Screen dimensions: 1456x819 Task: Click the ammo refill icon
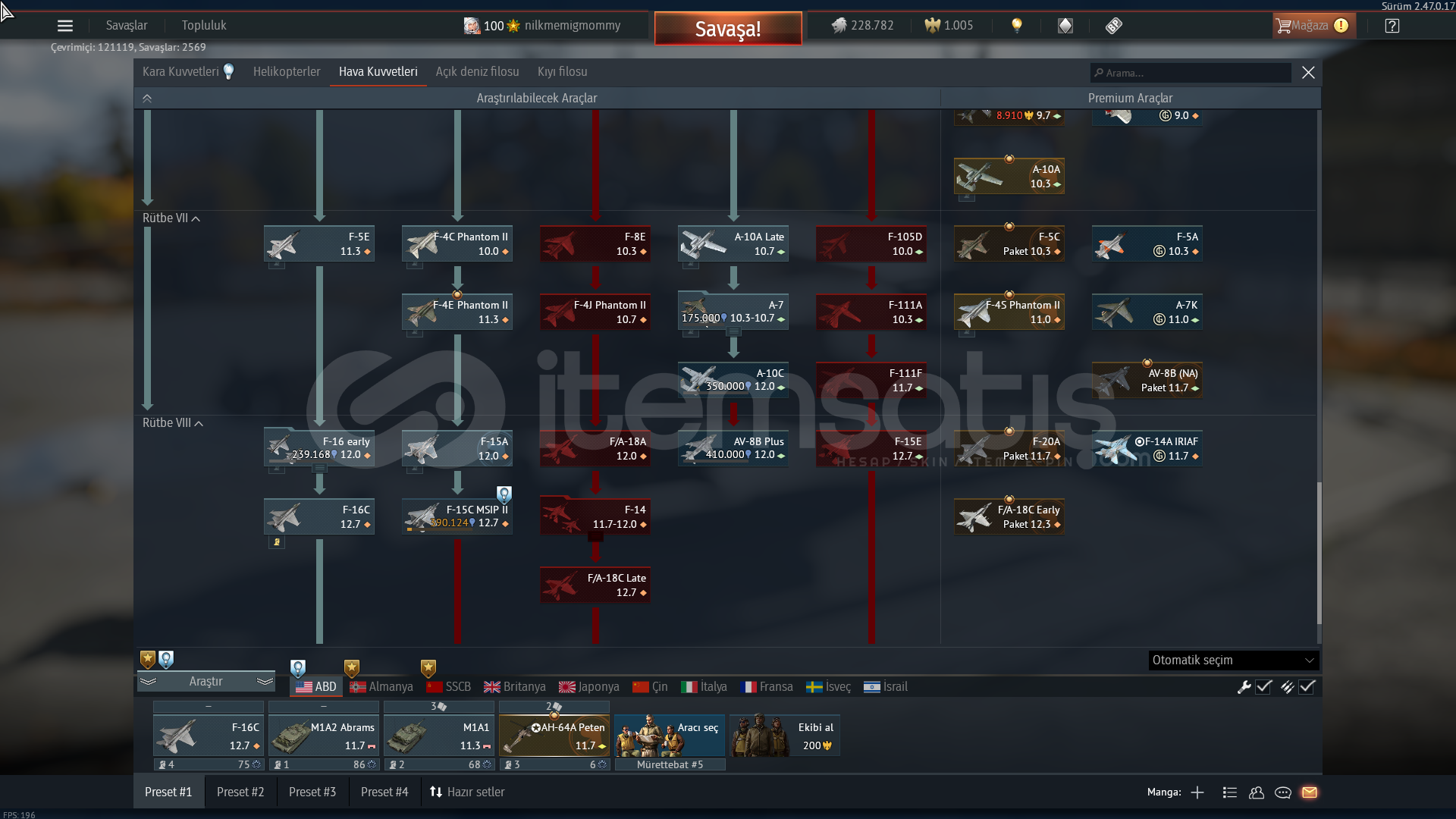click(1287, 687)
